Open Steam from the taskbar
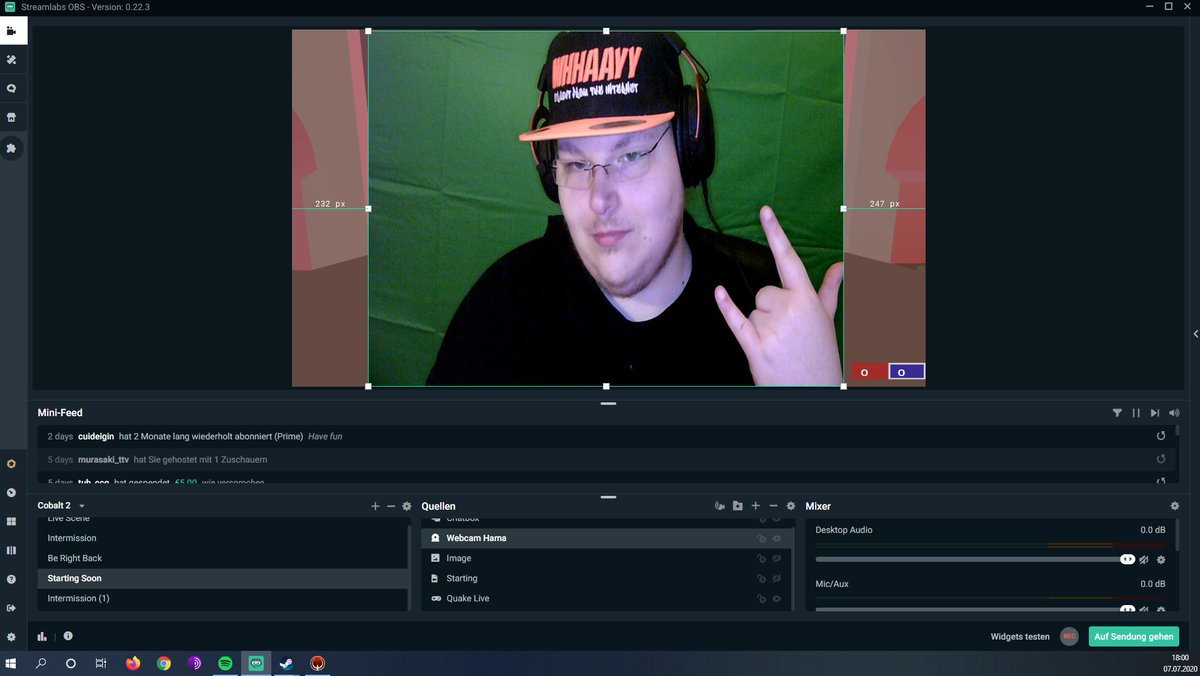 [x=286, y=663]
